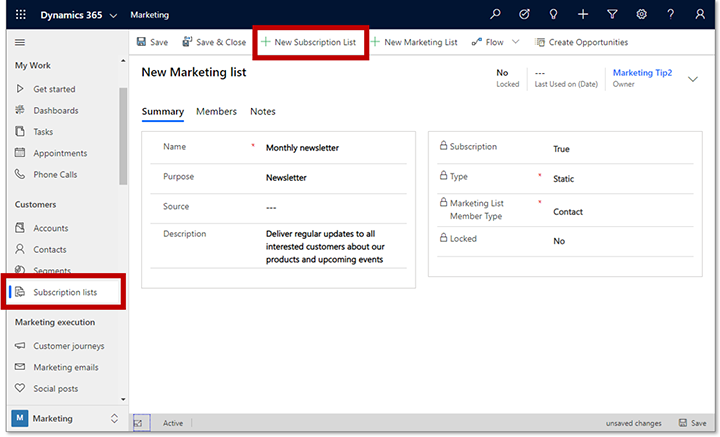Click New Subscription List button

click(310, 42)
